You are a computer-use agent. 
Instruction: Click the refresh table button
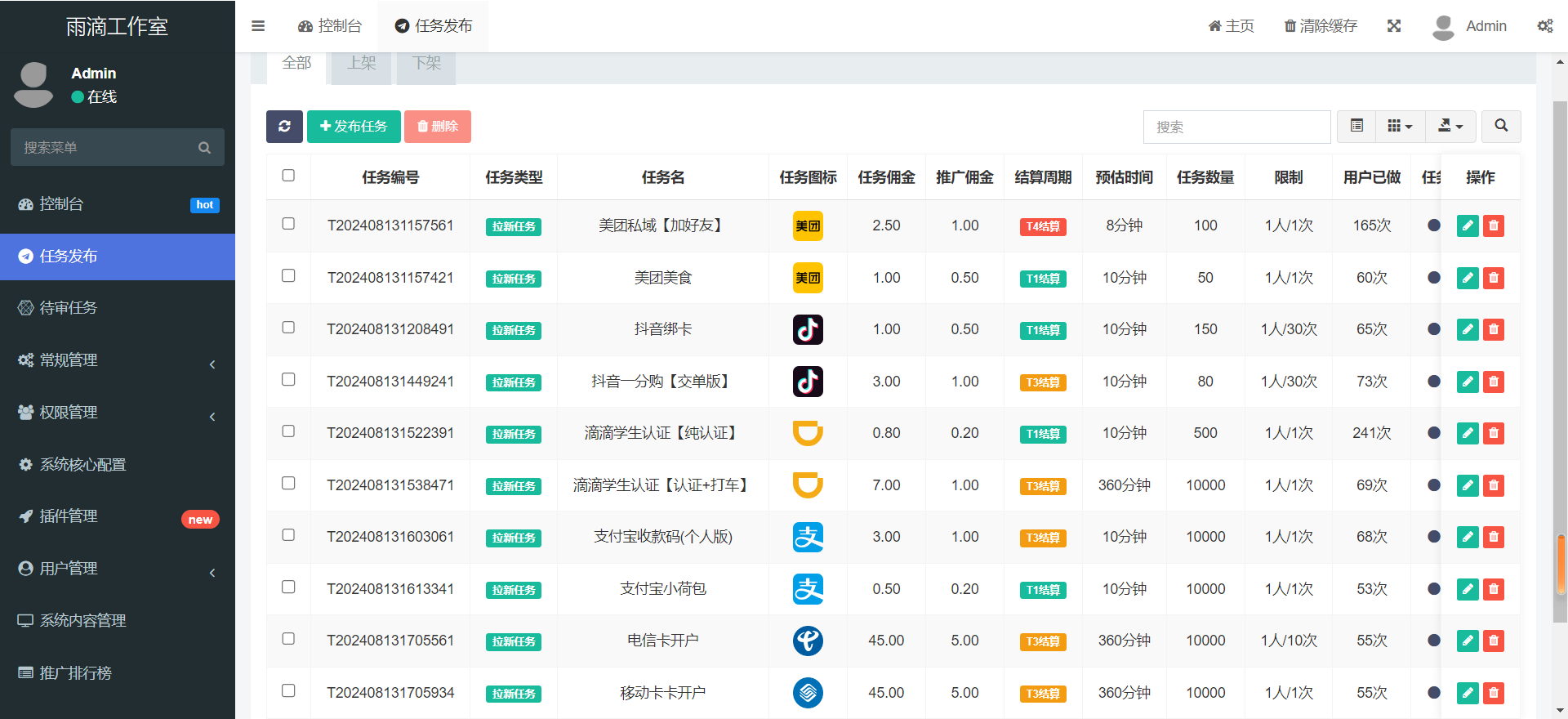pos(284,127)
